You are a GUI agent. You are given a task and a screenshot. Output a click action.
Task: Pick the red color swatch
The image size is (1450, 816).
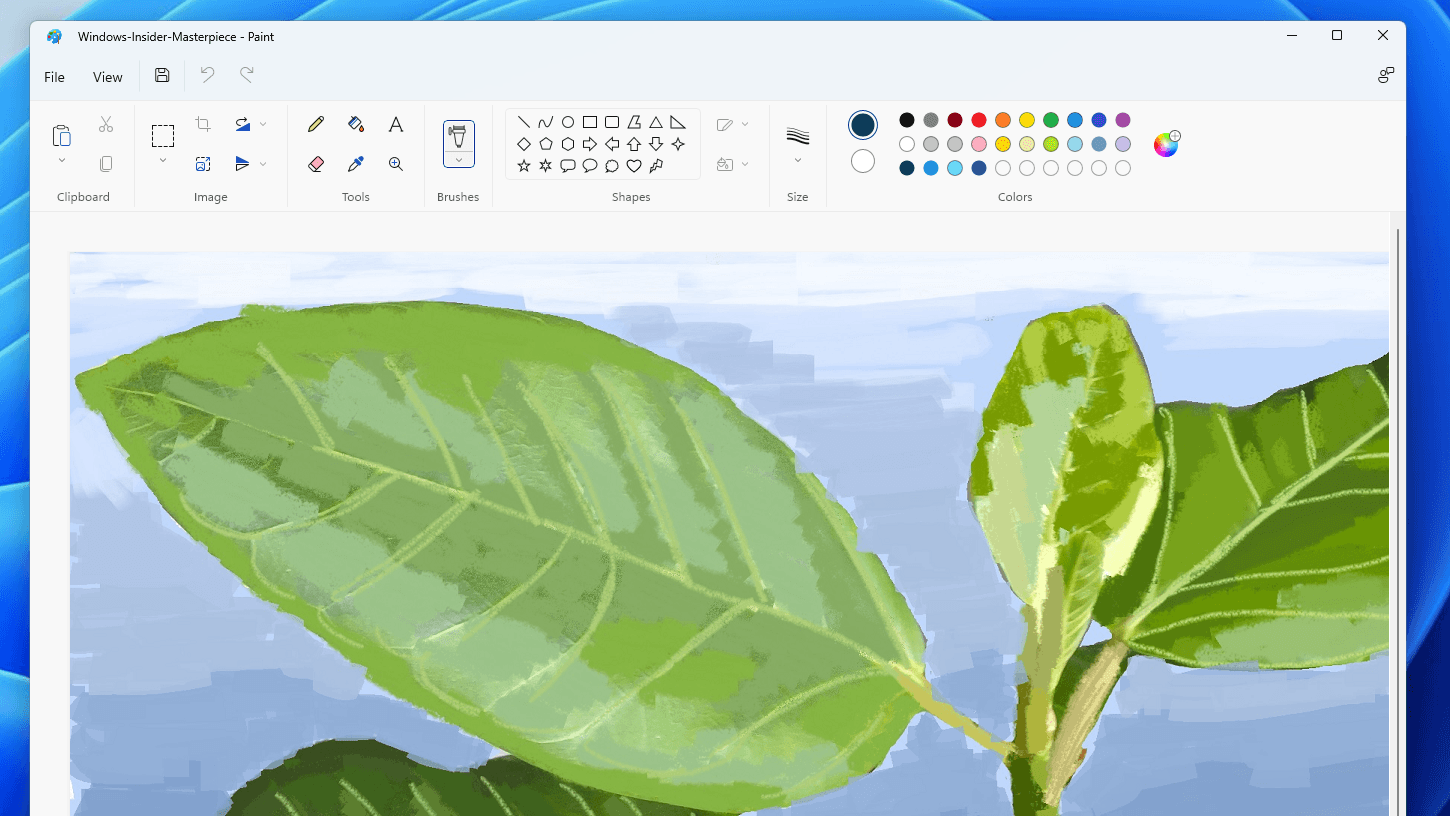tap(979, 120)
